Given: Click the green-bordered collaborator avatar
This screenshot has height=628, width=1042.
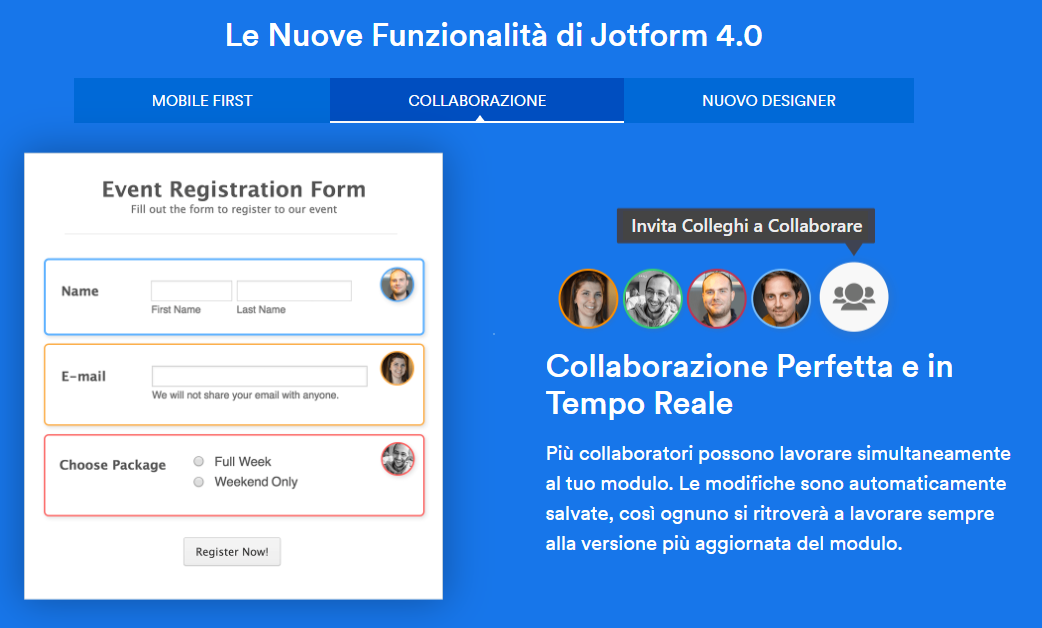Looking at the screenshot, I should click(x=653, y=298).
